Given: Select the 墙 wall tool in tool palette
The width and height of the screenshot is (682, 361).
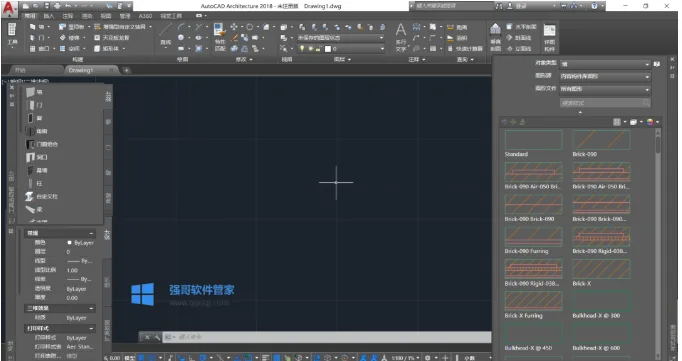Looking at the screenshot, I should (x=34, y=92).
